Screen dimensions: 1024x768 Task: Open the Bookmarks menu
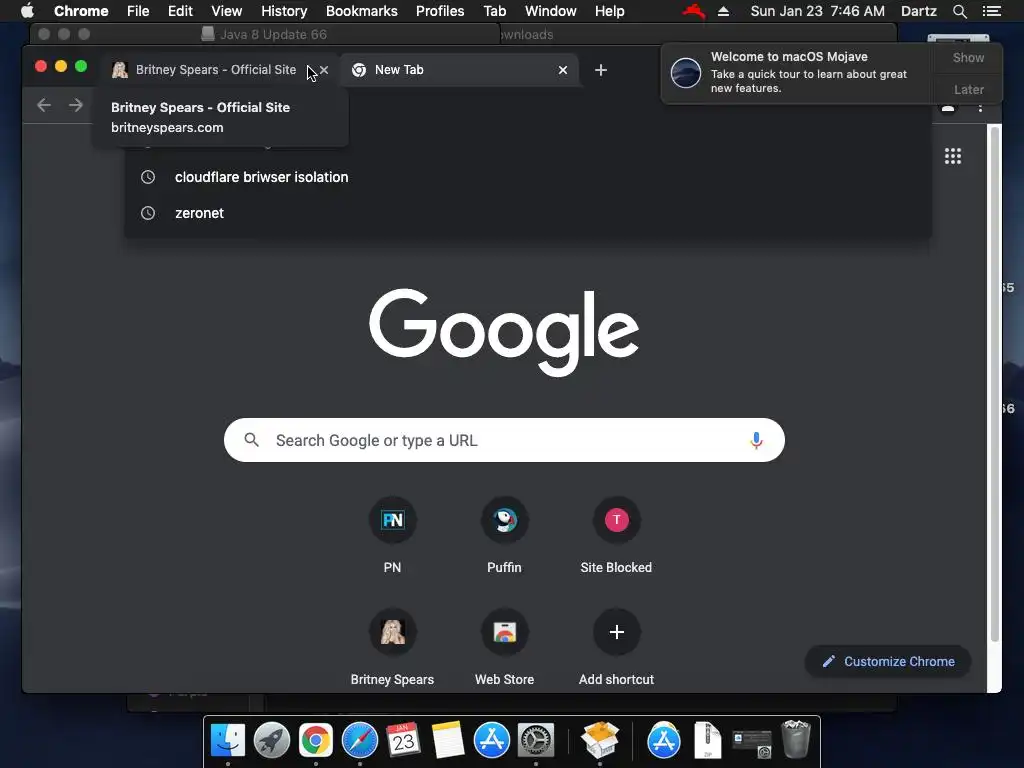click(x=362, y=11)
